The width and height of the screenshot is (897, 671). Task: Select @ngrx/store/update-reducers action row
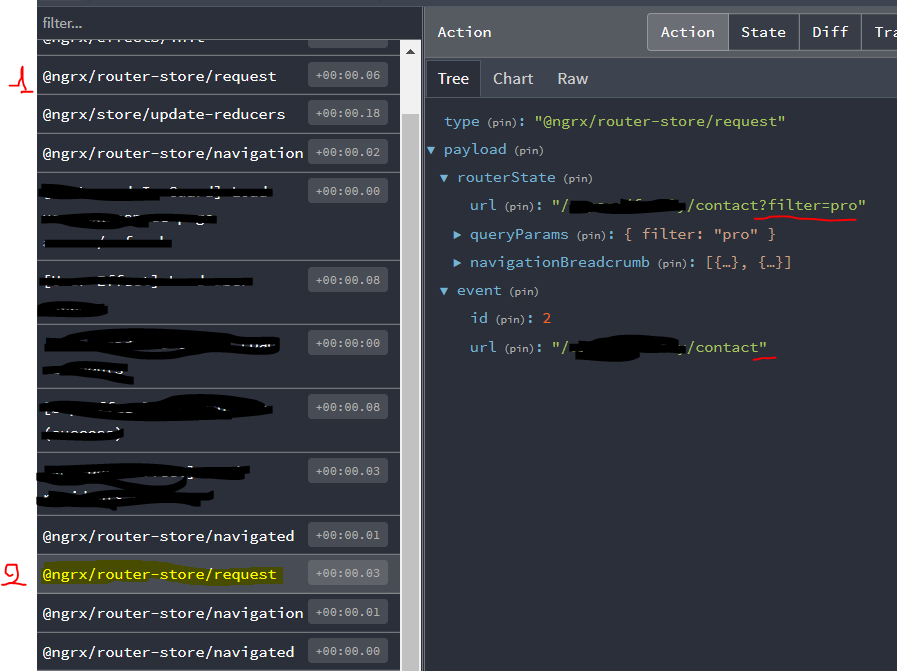click(x=219, y=114)
